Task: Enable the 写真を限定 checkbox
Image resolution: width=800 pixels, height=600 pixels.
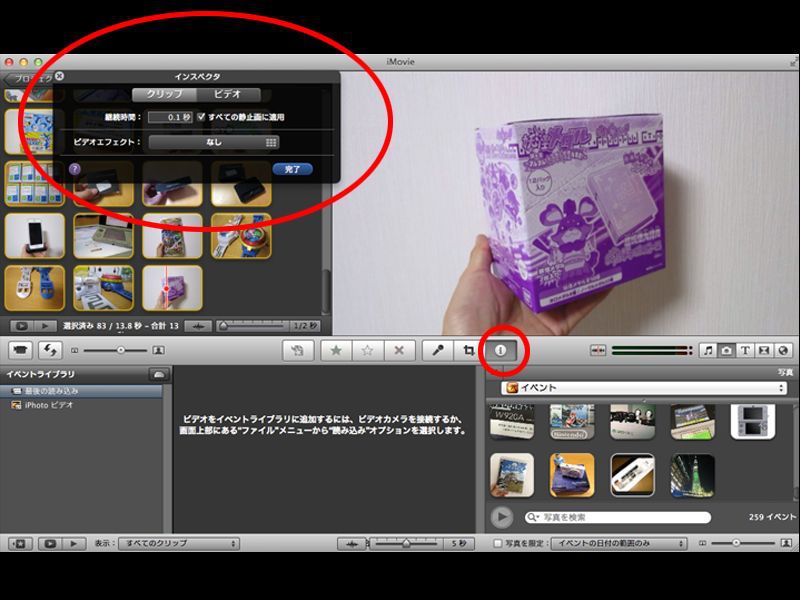Action: 497,544
